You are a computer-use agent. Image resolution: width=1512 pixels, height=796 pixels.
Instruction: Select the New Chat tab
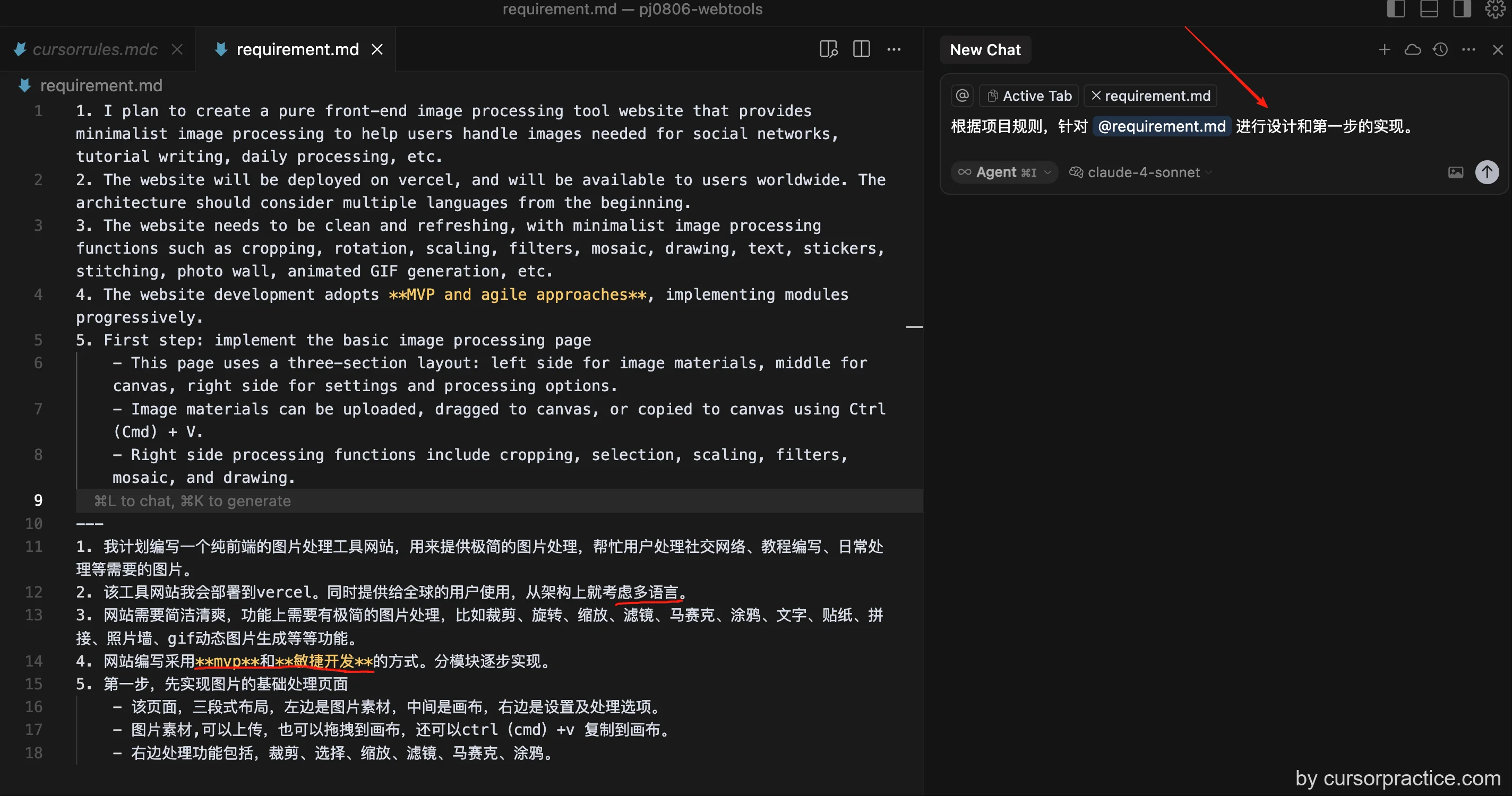985,50
